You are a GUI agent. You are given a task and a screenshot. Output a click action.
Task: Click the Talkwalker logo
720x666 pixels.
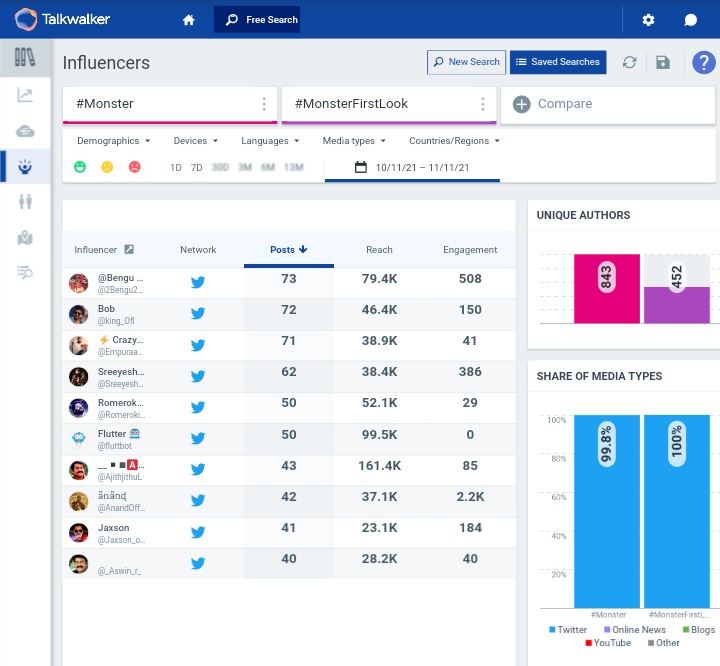tap(62, 19)
